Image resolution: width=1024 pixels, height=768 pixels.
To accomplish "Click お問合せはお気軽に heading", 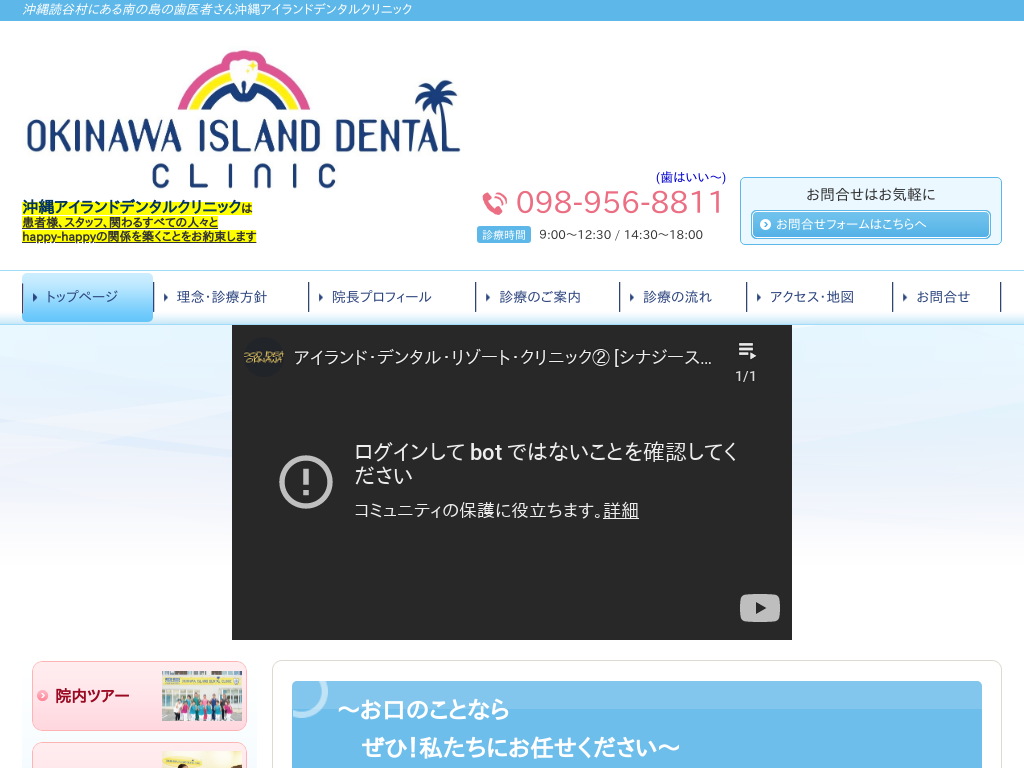I will tap(871, 195).
